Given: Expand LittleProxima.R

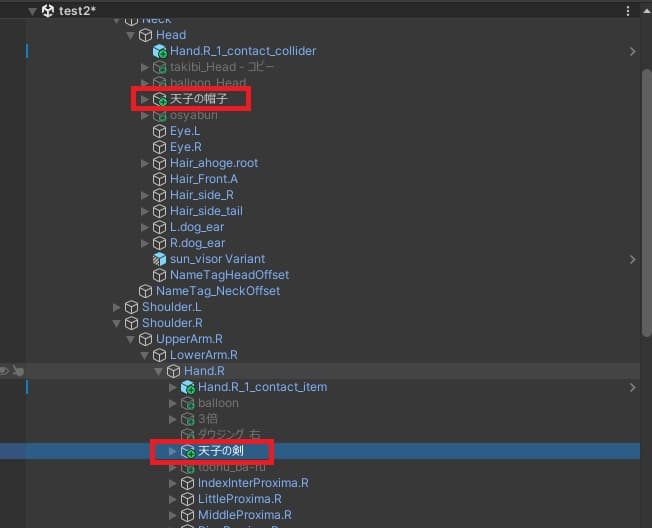Looking at the screenshot, I should [173, 499].
